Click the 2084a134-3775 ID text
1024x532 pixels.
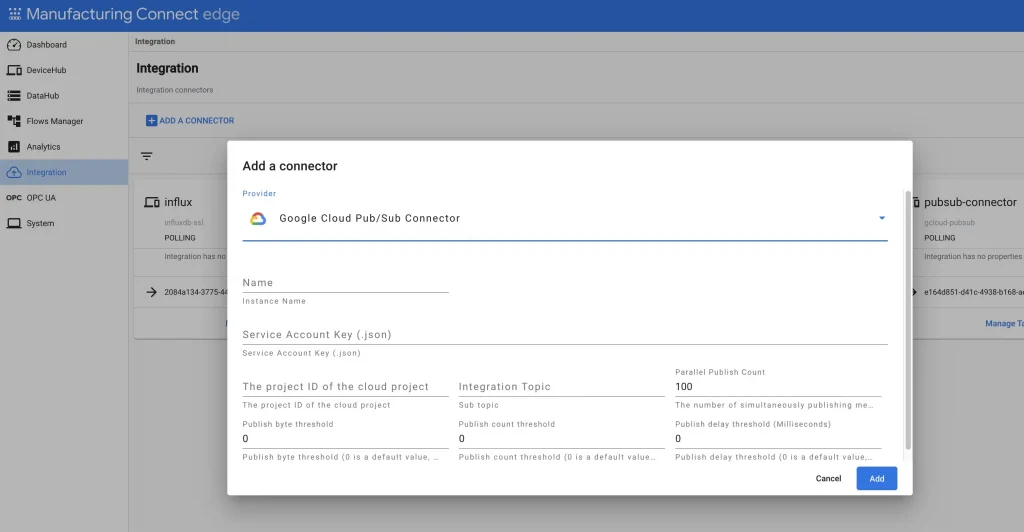(196, 292)
